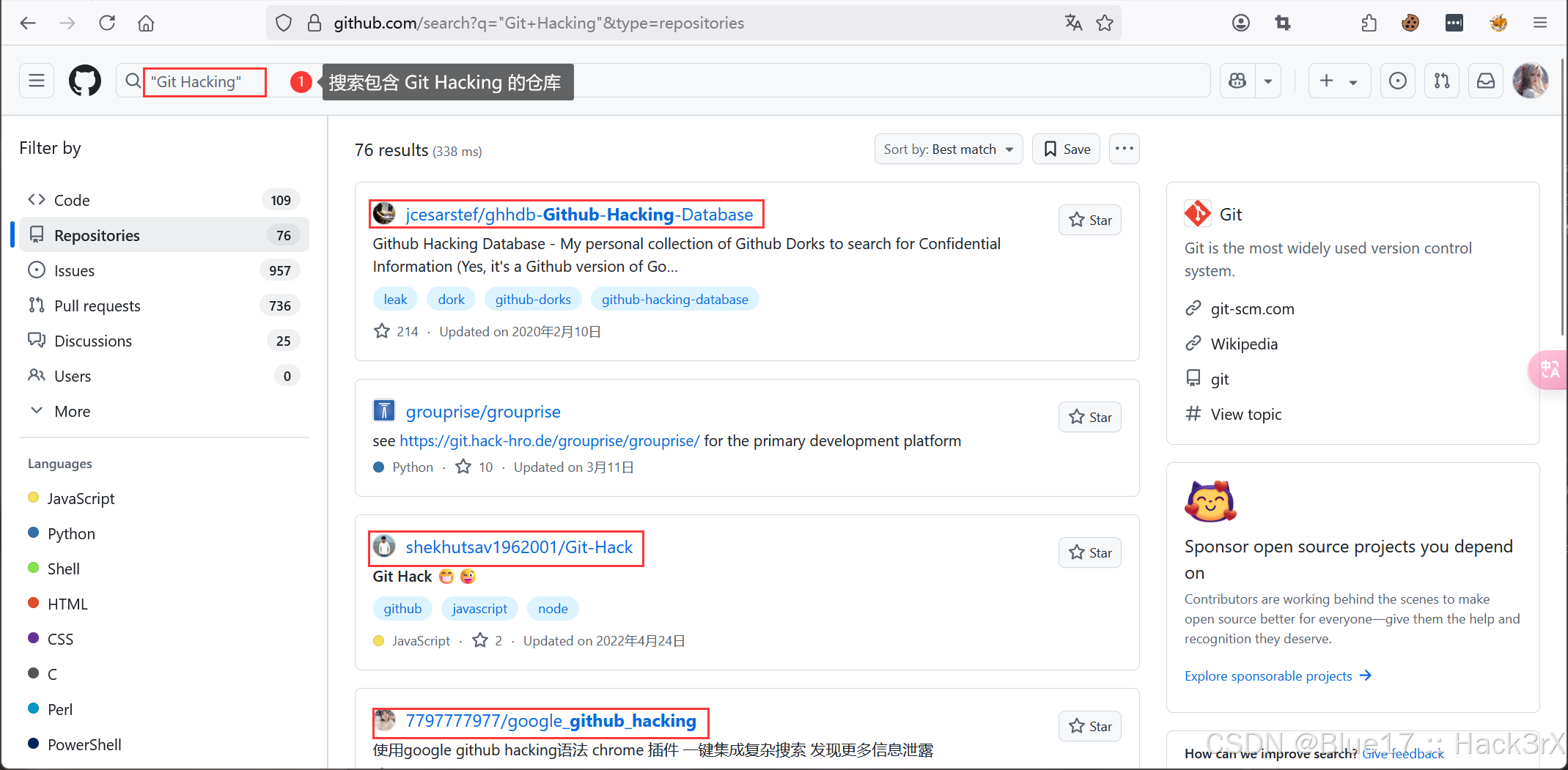Viewport: 1568px width, 770px height.
Task: Star the google_github_hacking repository
Action: (1090, 726)
